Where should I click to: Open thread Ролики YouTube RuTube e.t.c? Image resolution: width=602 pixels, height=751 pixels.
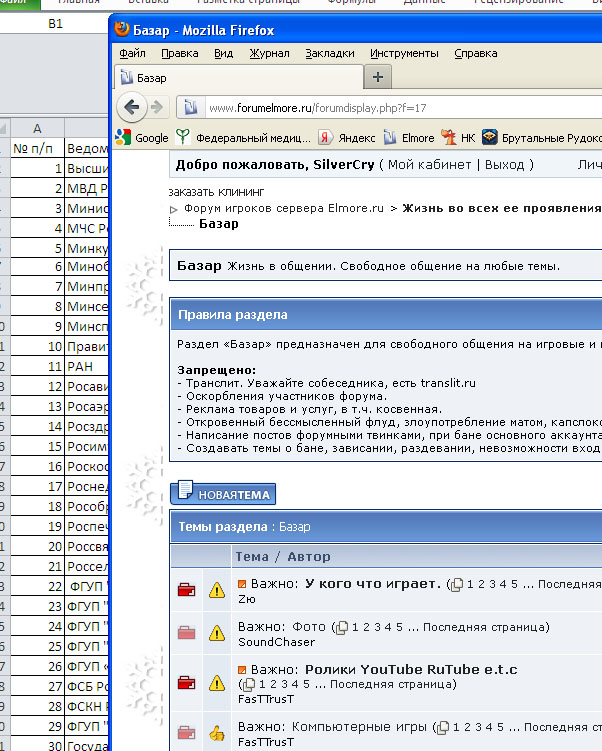pos(411,669)
